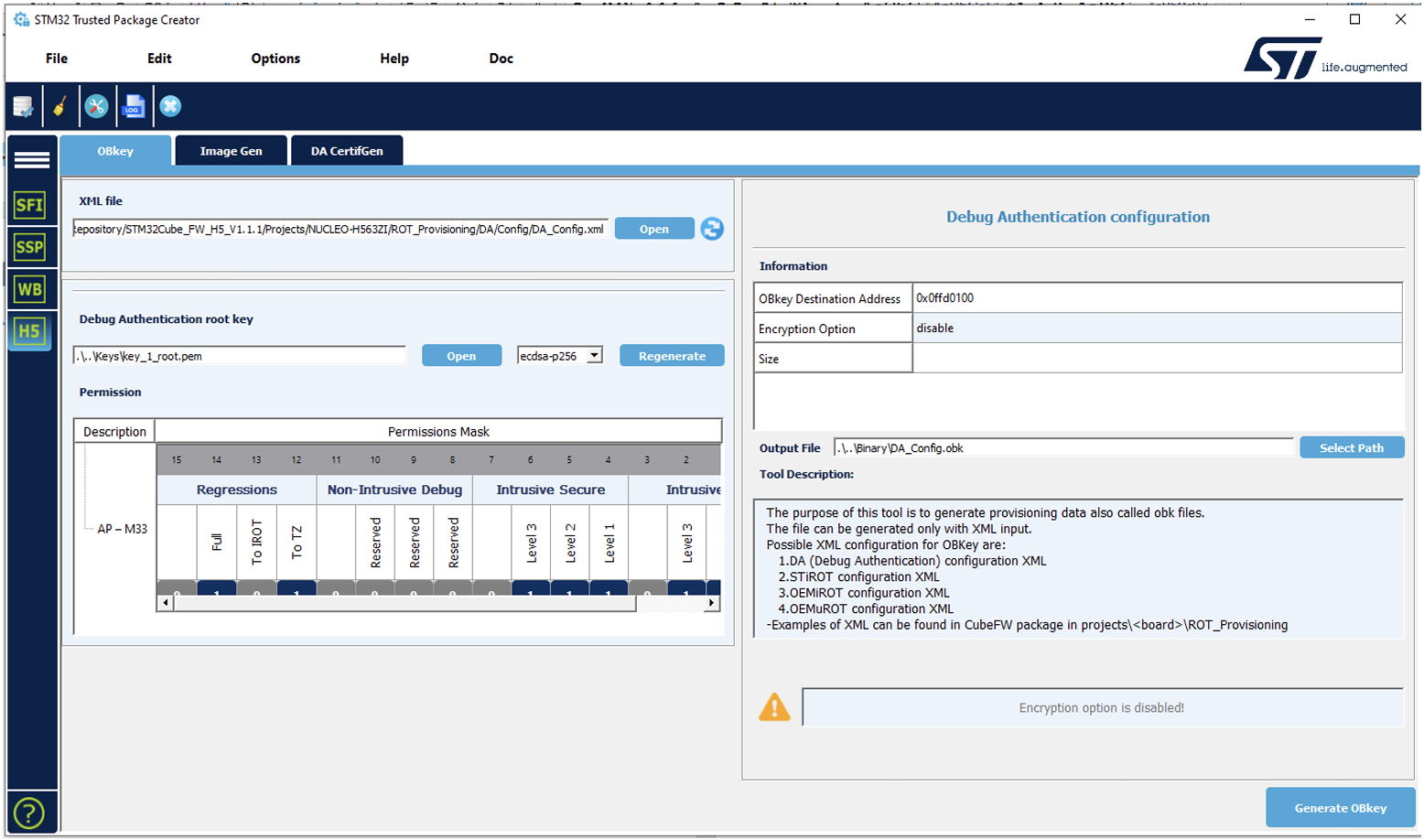Toggle the Full regression bit 14
Viewport: 1424px width, 840px height.
217,588
